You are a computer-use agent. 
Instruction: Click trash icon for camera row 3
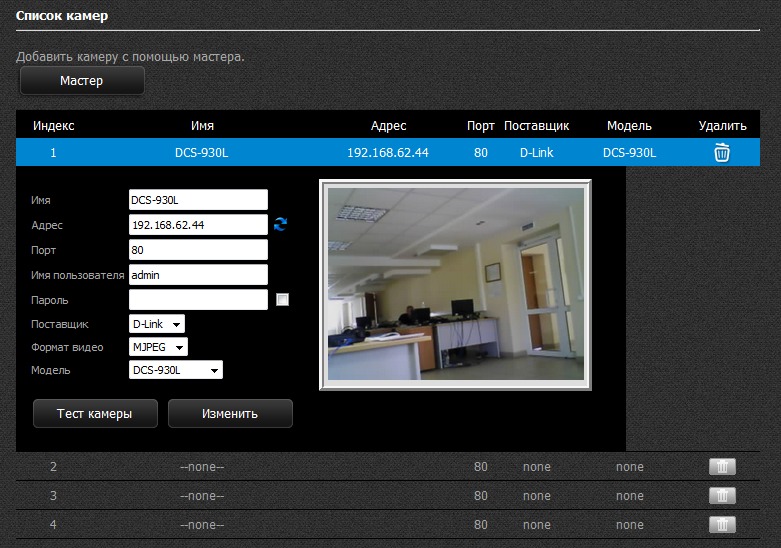point(722,496)
